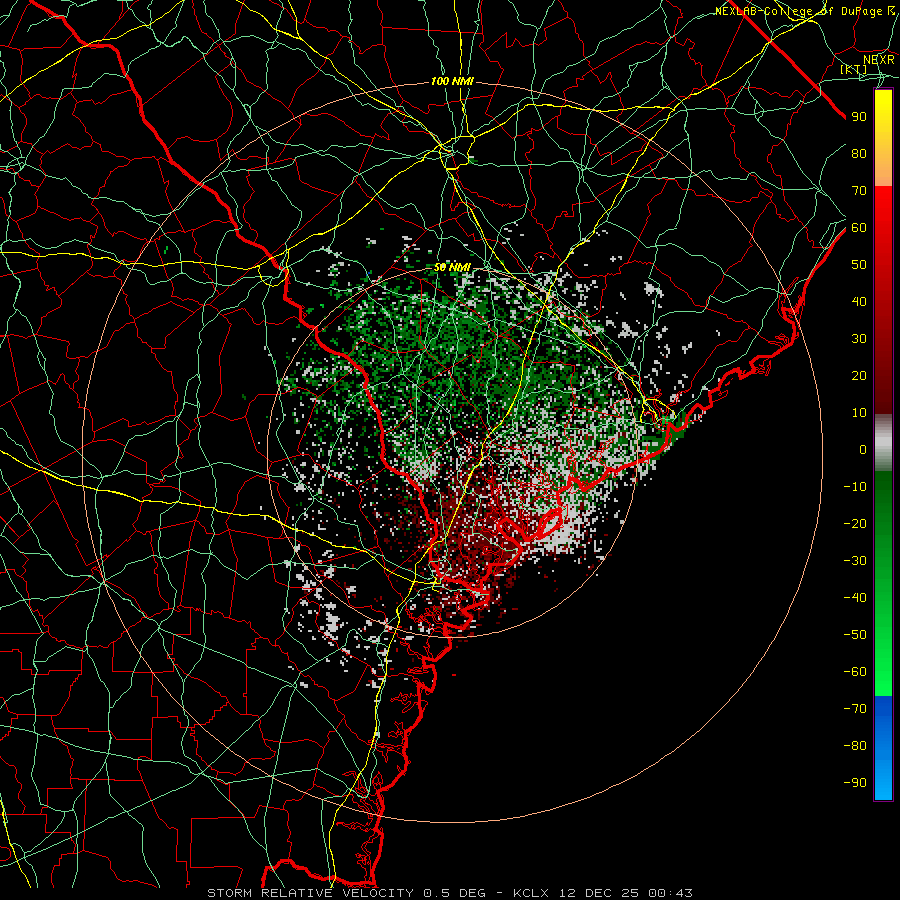Screen dimensions: 900x900
Task: Click the gray zero-velocity segment of color bar
Action: point(883,443)
